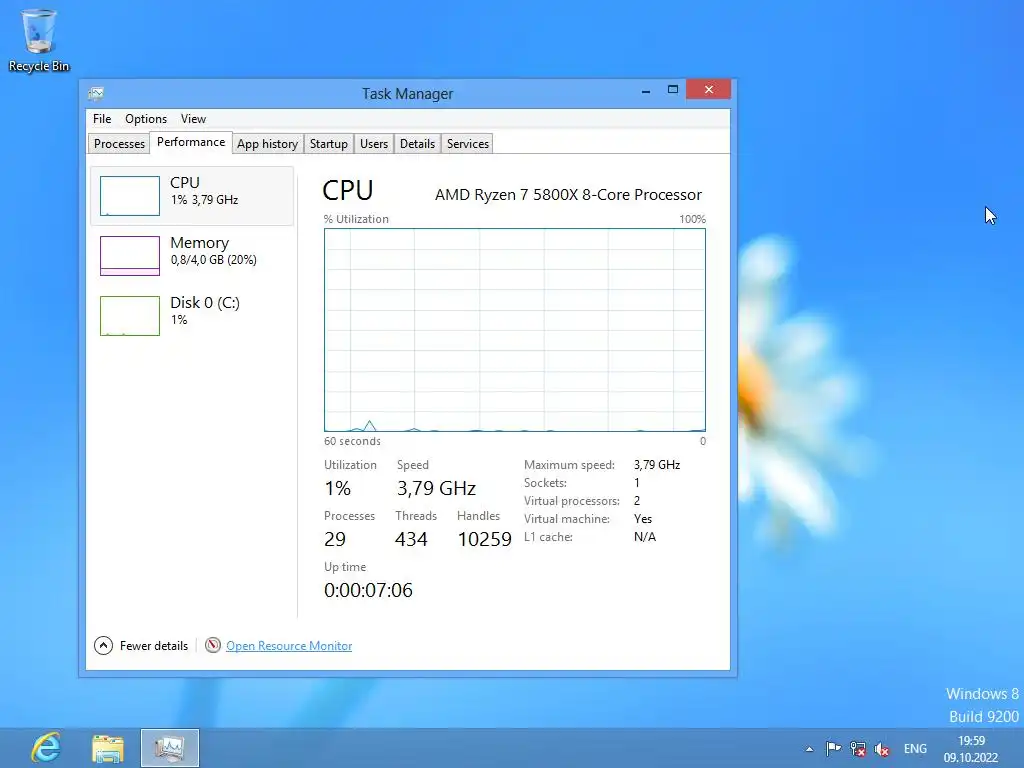Open the View menu
Screen dimensions: 1024x768
point(193,119)
